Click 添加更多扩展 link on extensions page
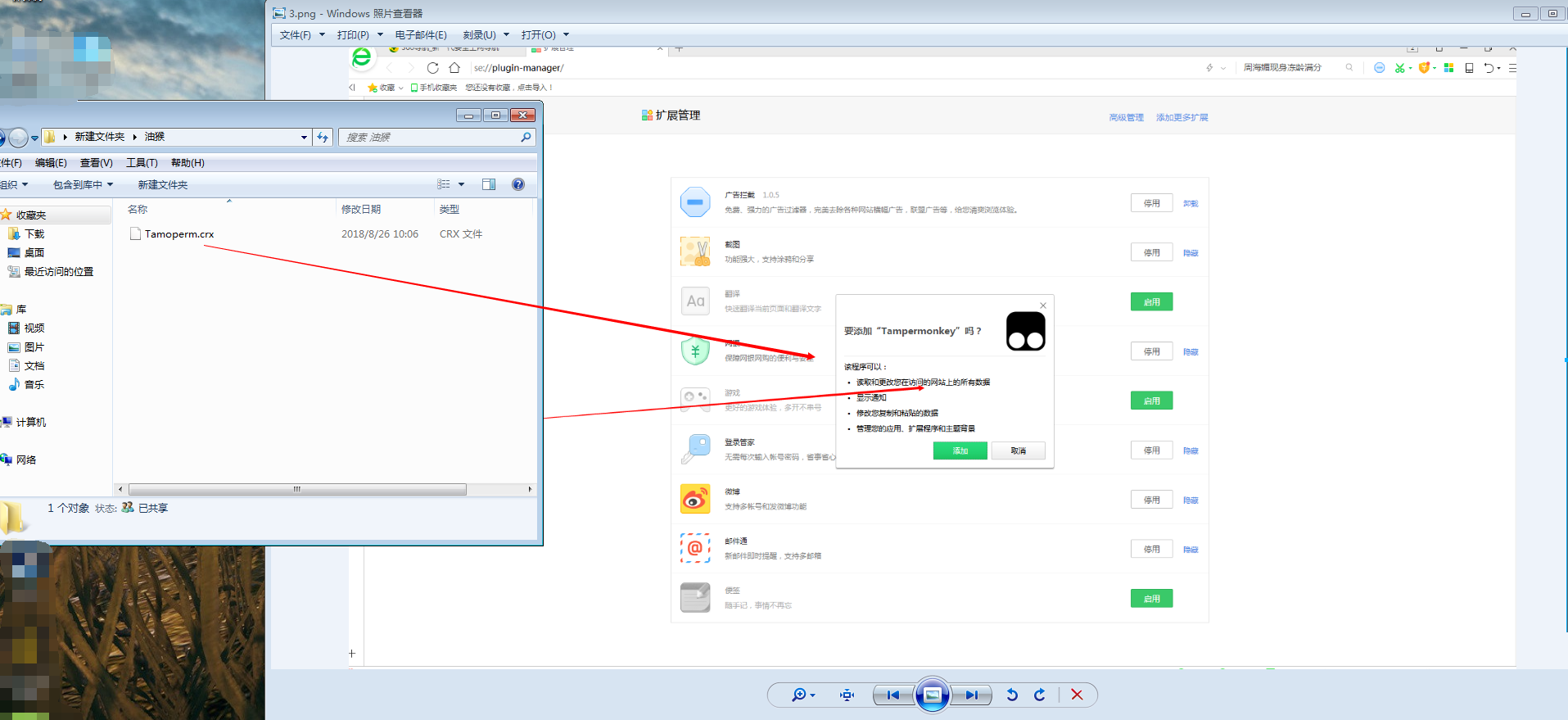This screenshot has height=720, width=1568. 1182,118
